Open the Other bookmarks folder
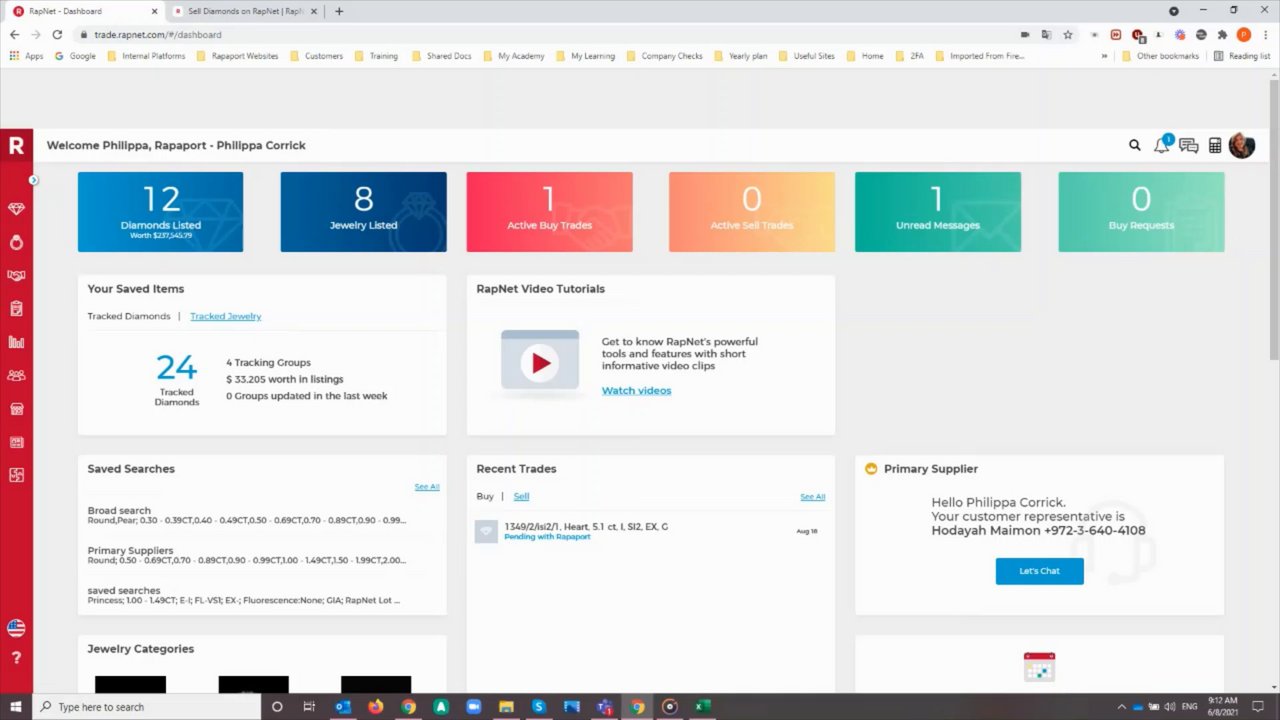The image size is (1280, 720). [1160, 56]
